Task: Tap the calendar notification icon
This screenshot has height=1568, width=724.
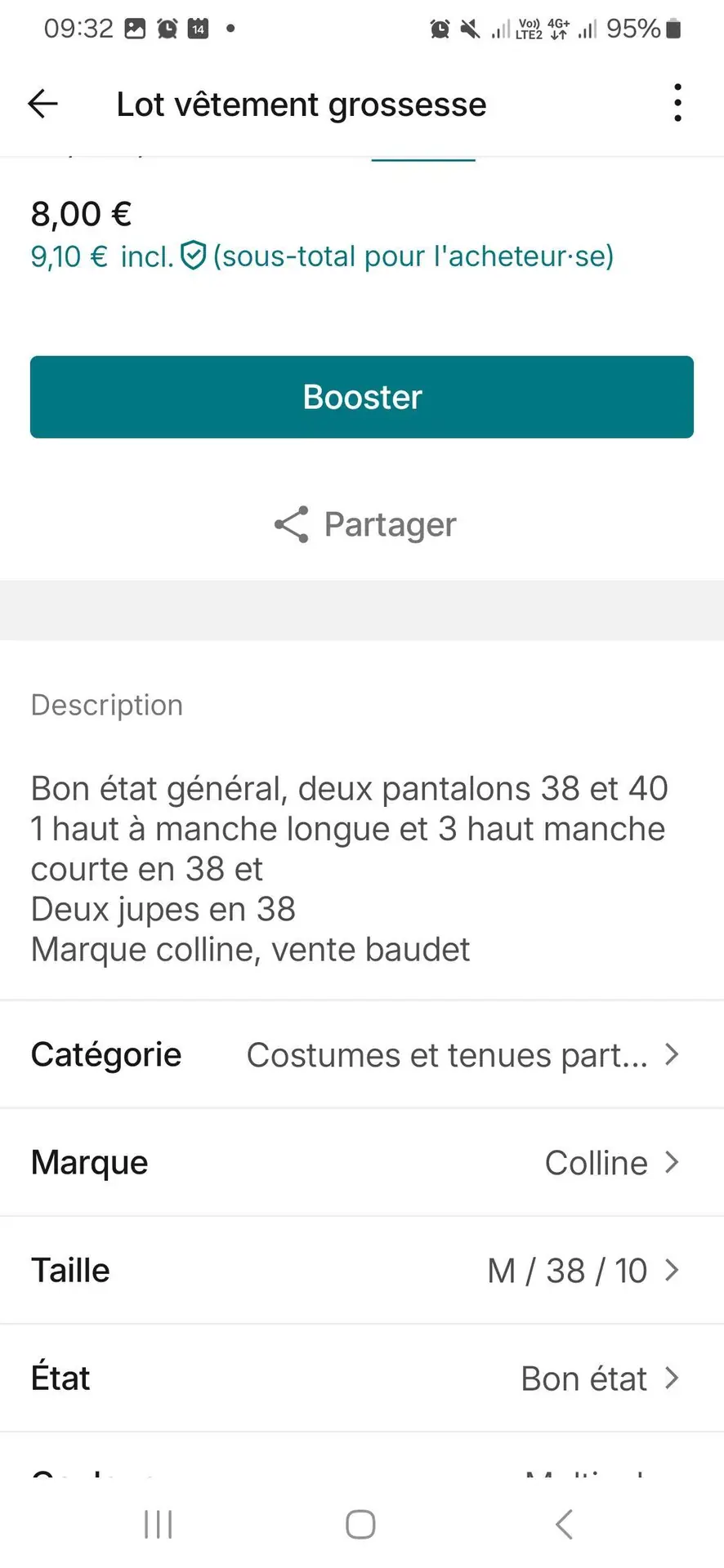Action: coord(199,29)
